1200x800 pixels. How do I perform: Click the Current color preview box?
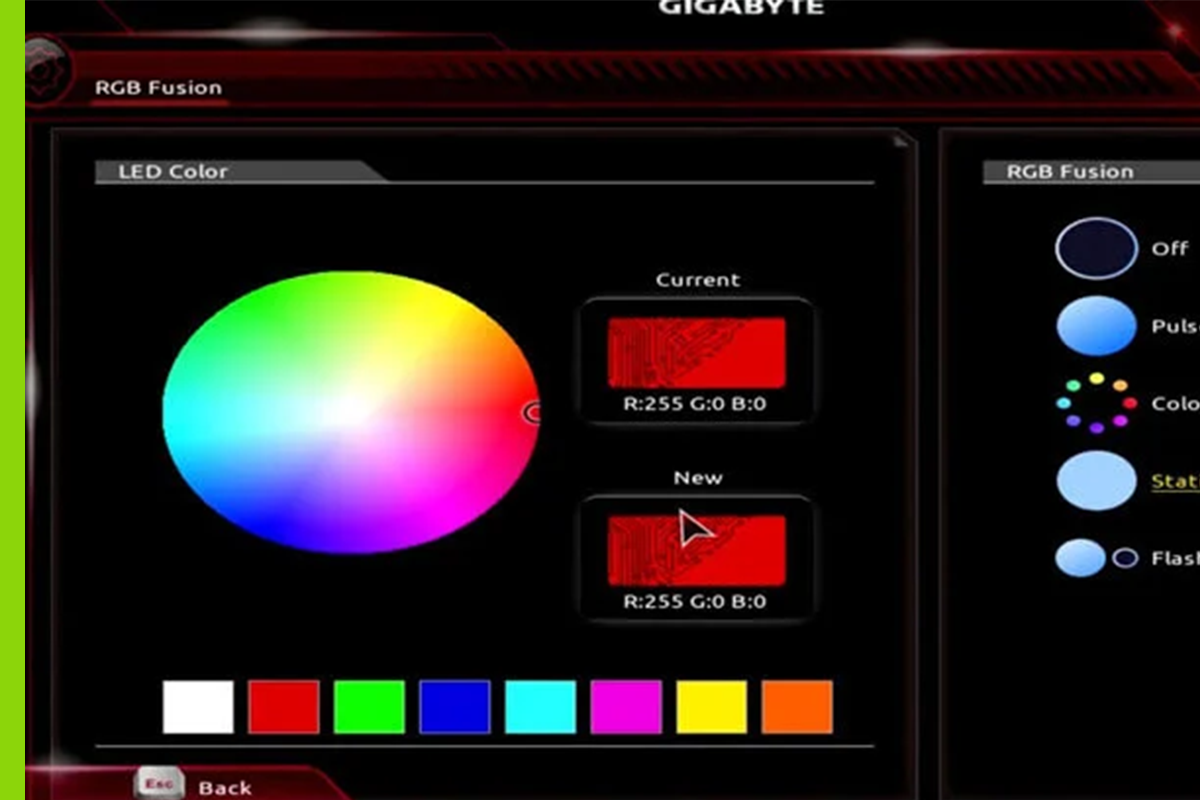(696, 352)
